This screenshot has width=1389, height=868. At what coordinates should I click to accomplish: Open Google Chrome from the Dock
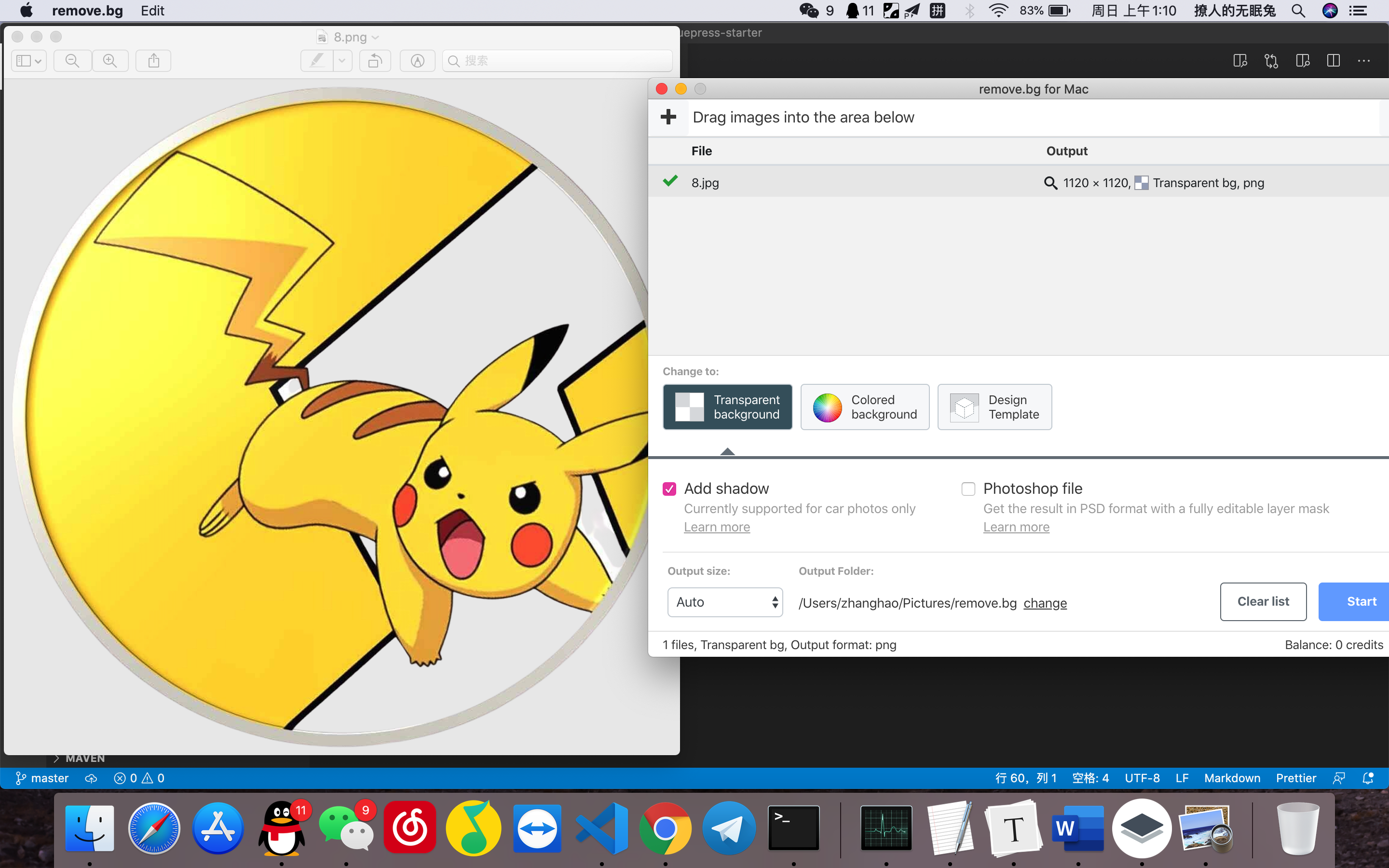pyautogui.click(x=665, y=828)
